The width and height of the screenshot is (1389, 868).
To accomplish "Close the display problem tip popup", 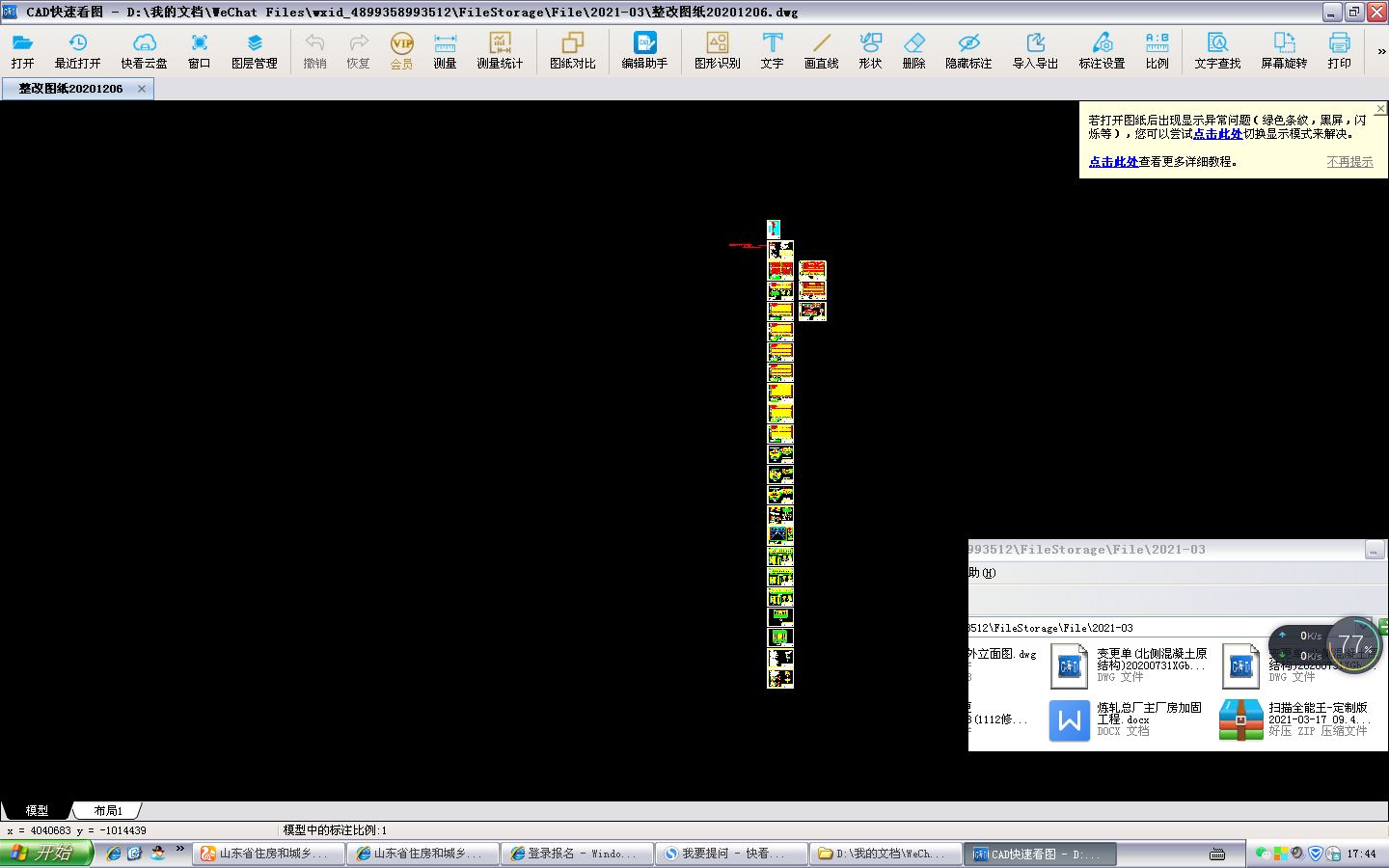I will point(1380,109).
